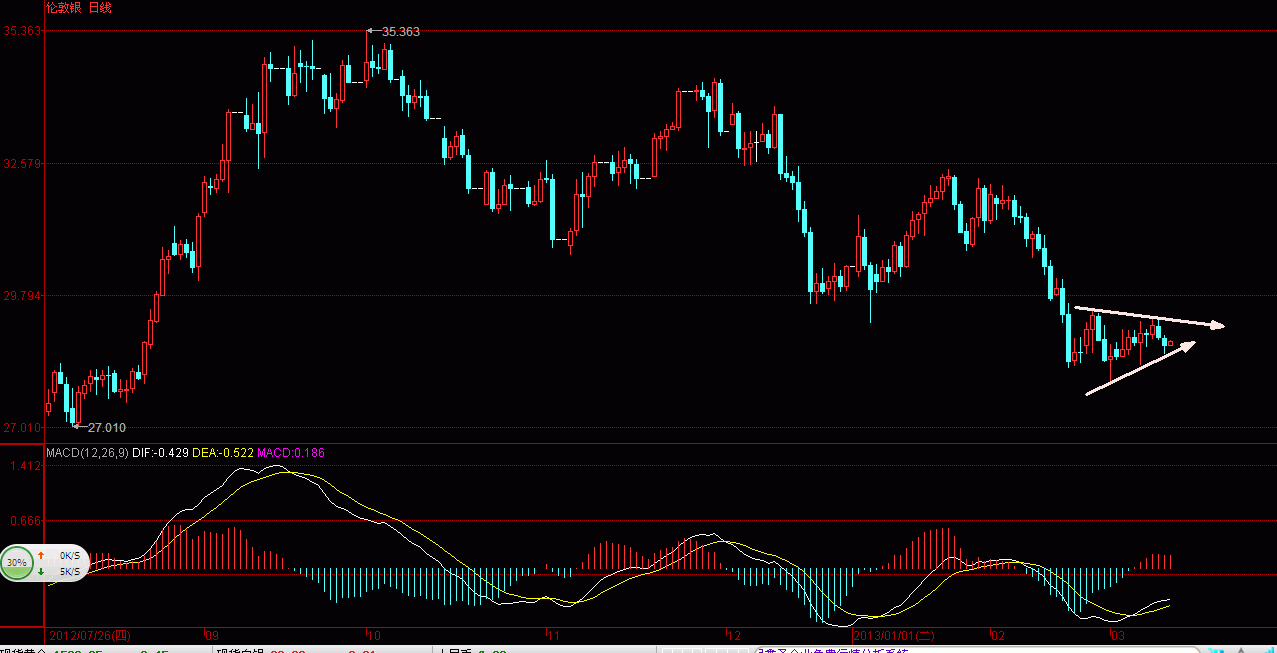Click the green download speed arrow
The width and height of the screenshot is (1277, 653).
[41, 572]
